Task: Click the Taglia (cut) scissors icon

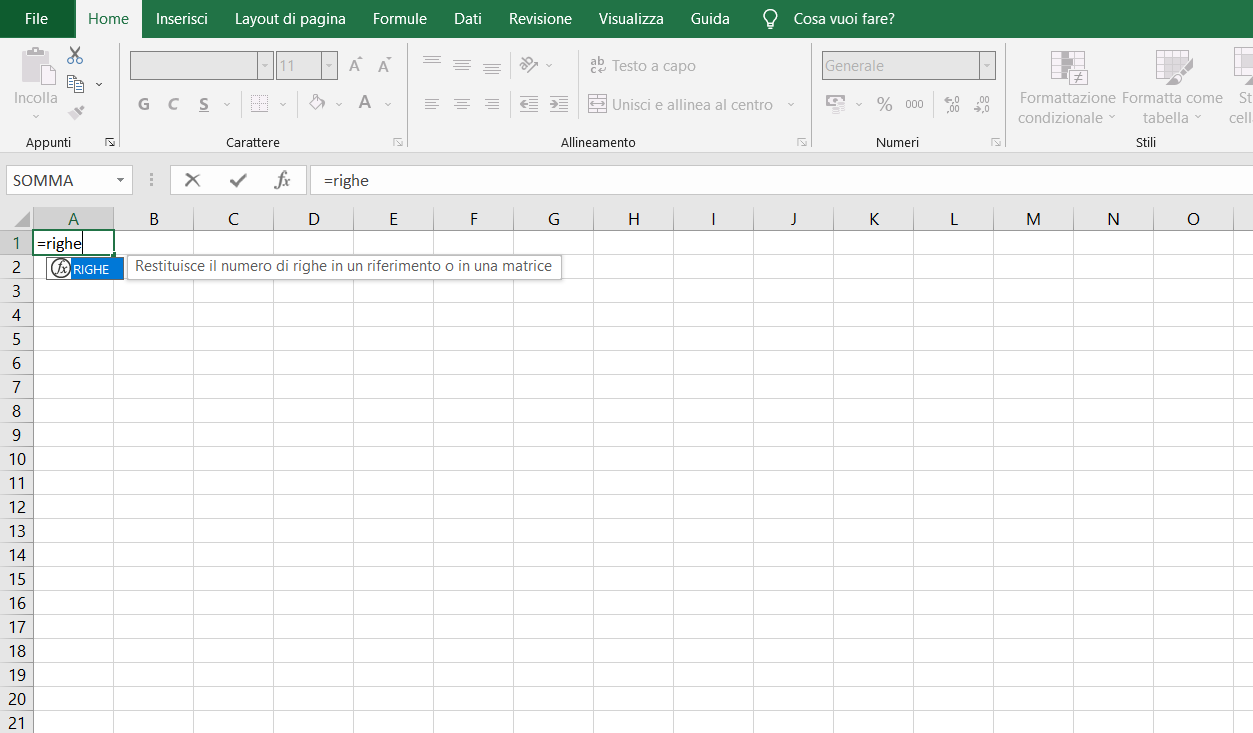Action: click(x=74, y=55)
